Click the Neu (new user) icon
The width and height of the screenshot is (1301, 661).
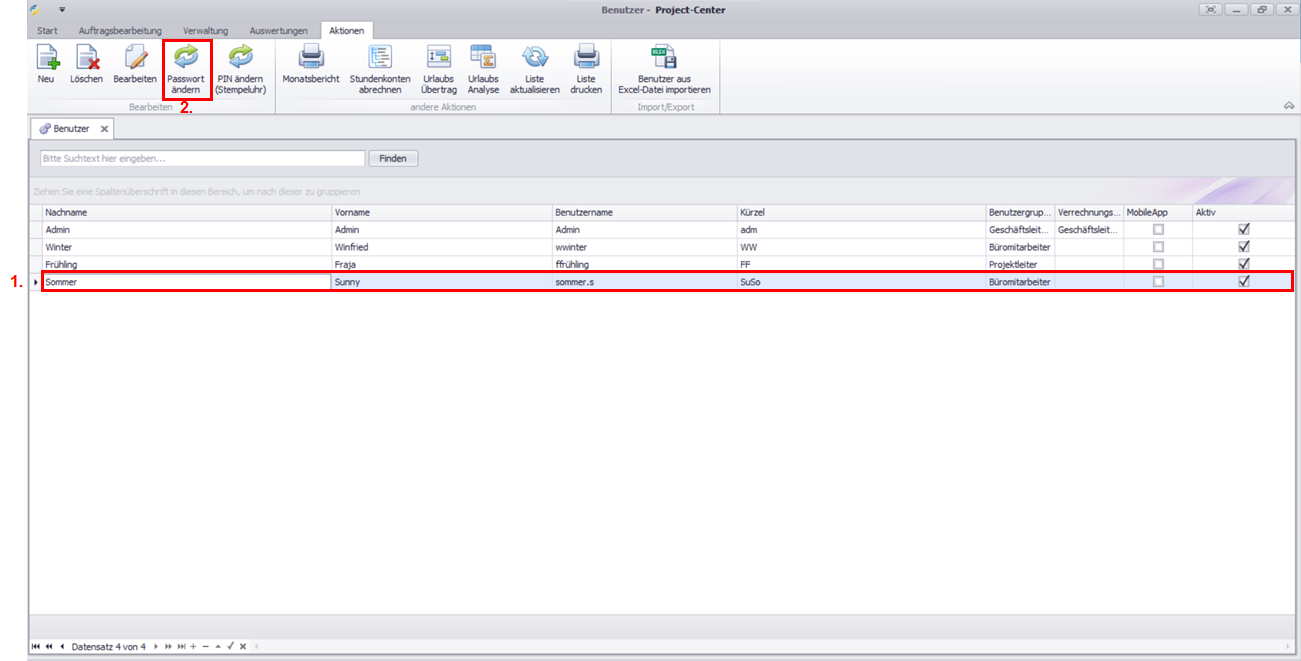pos(46,58)
